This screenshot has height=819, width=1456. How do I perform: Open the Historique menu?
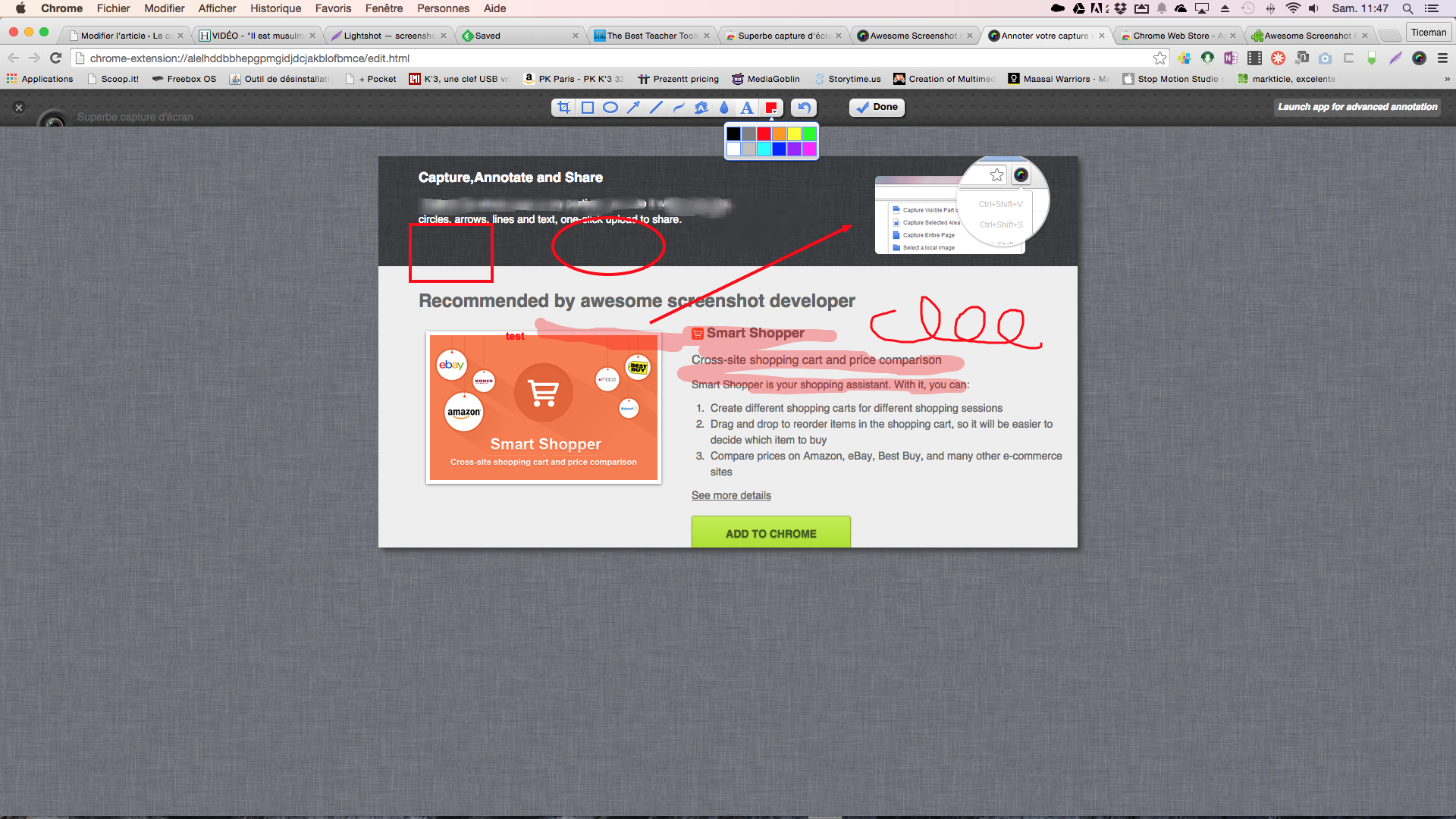click(275, 8)
